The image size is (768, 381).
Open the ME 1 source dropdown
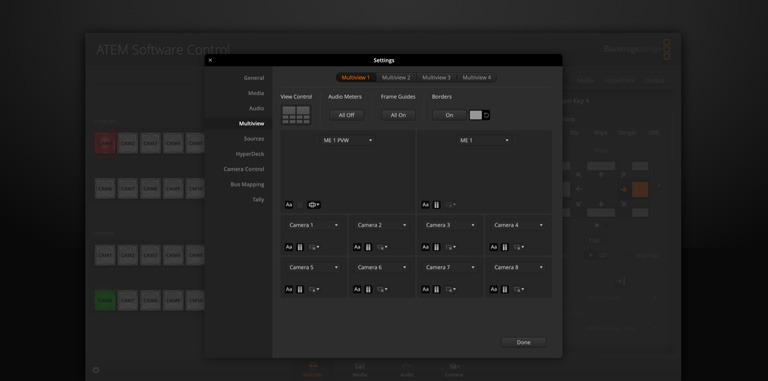(x=484, y=140)
